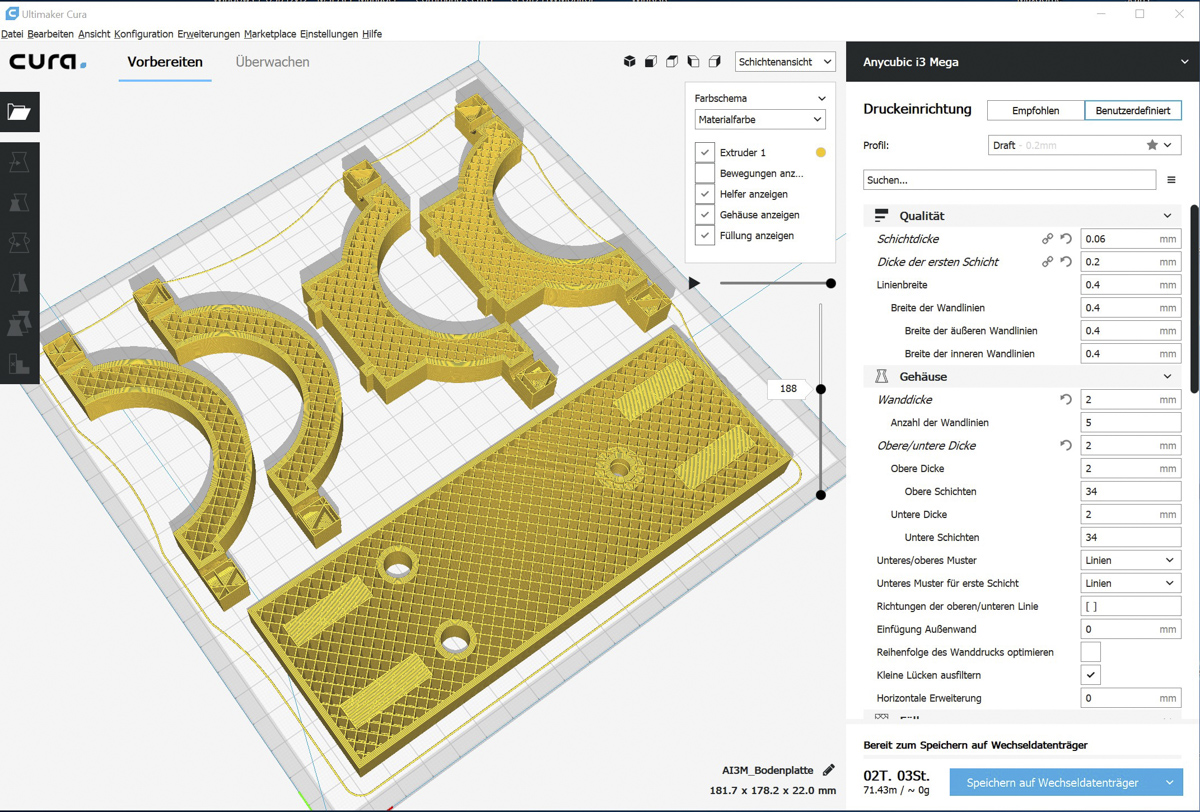Switch camera to right side view icon

714,62
